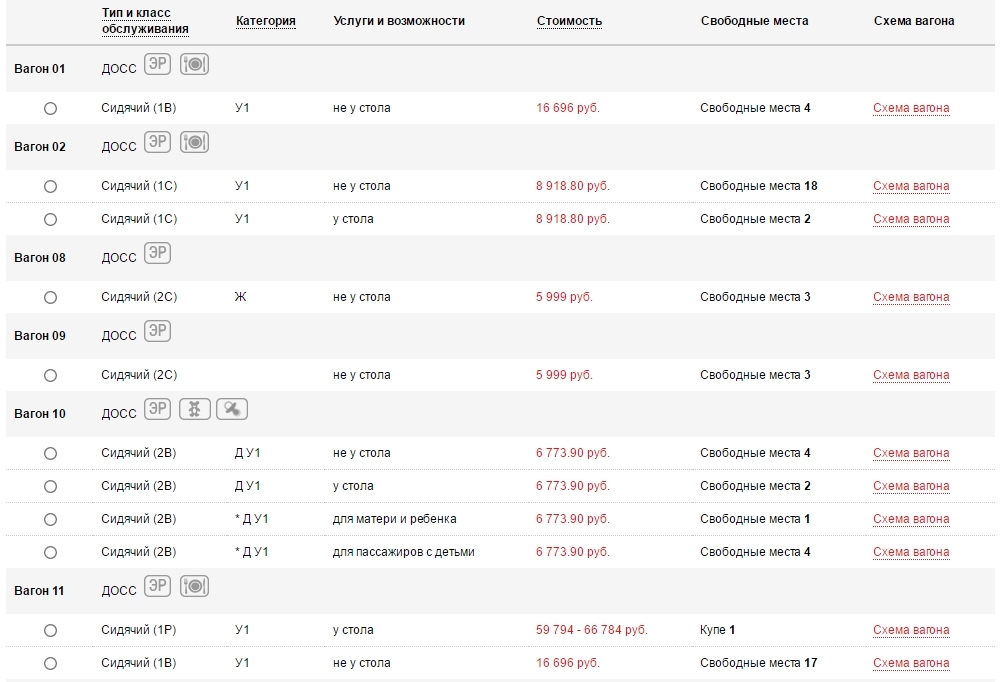Screen dimensions: 1003x682
Task: Open 'Схема вагона' for Вагон 09 row
Action: pyautogui.click(x=910, y=375)
